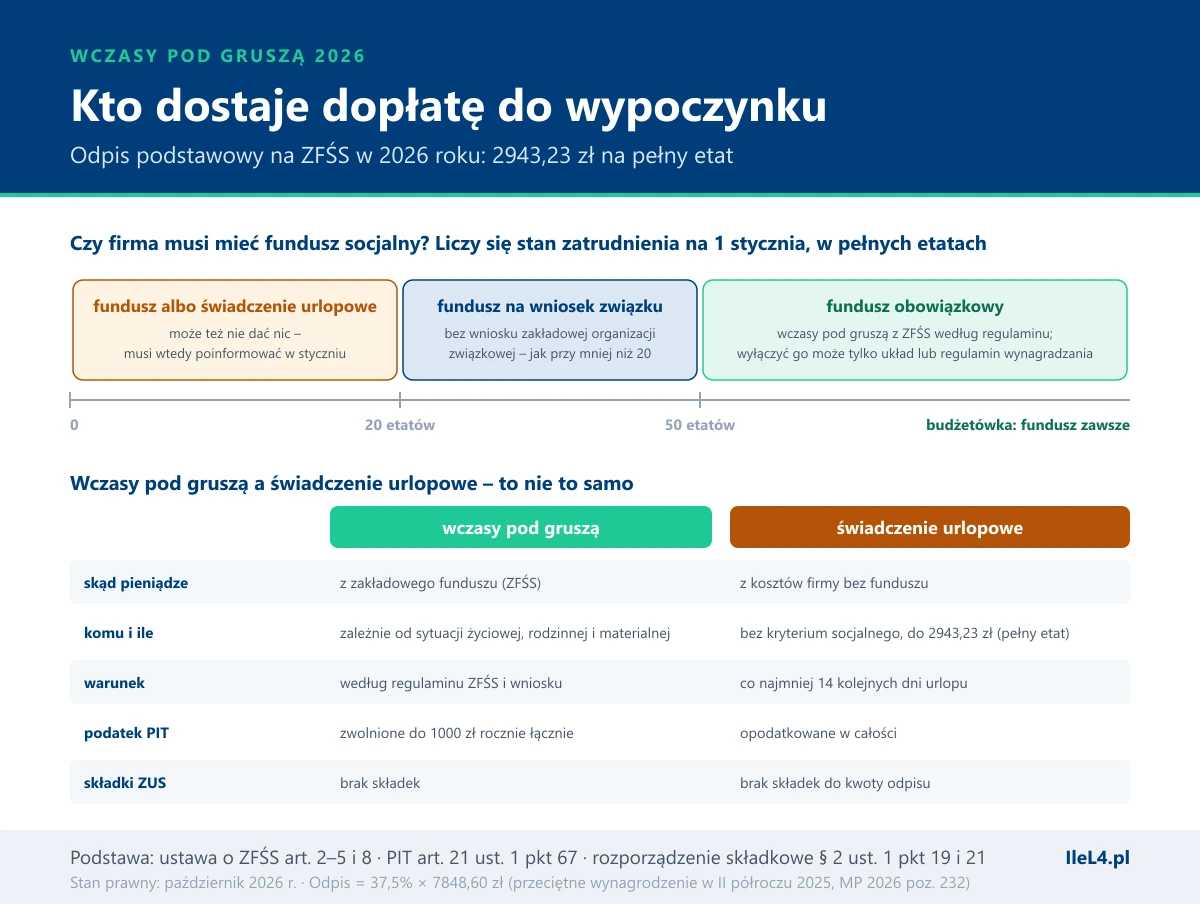
Task: Click the text 'wczasy pod gruszą z ZFŚS według regulaminu;'
Action: point(915,333)
